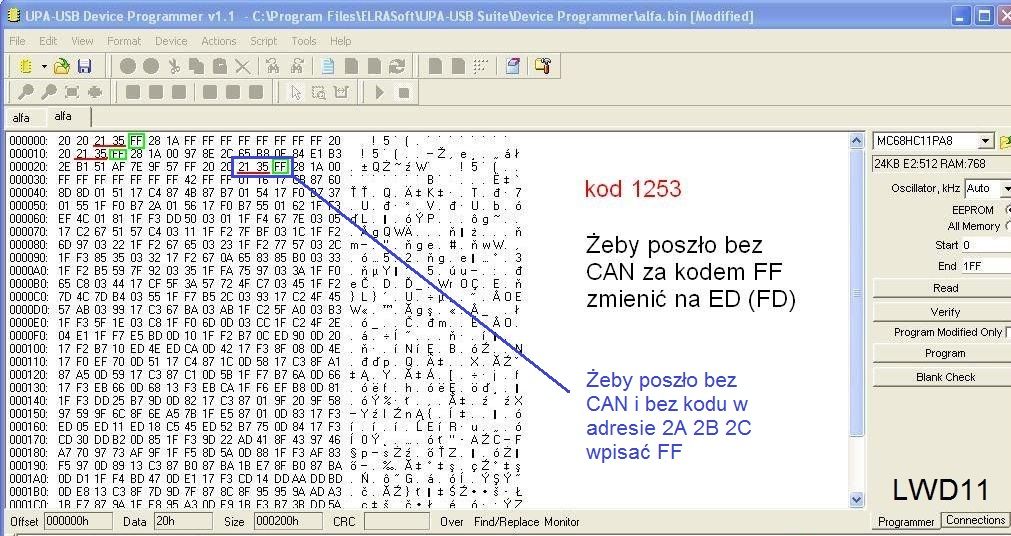
Task: Open the hammer tools options icon
Action: pyautogui.click(x=543, y=66)
